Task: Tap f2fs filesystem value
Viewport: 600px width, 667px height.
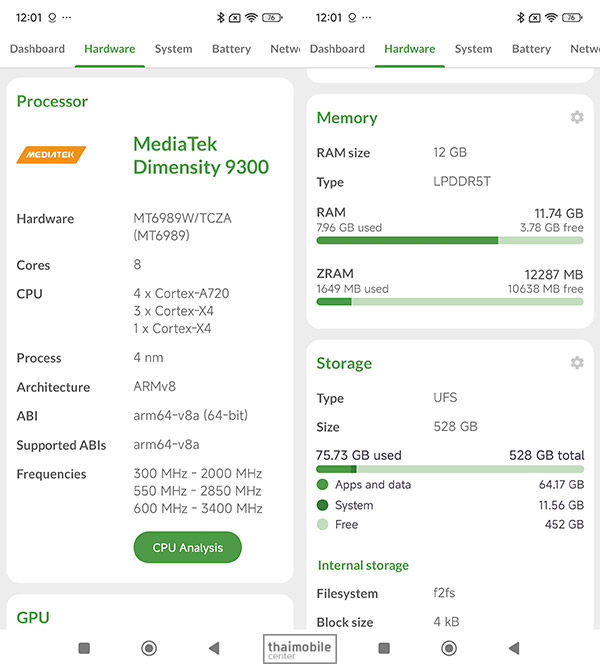Action: coord(444,593)
